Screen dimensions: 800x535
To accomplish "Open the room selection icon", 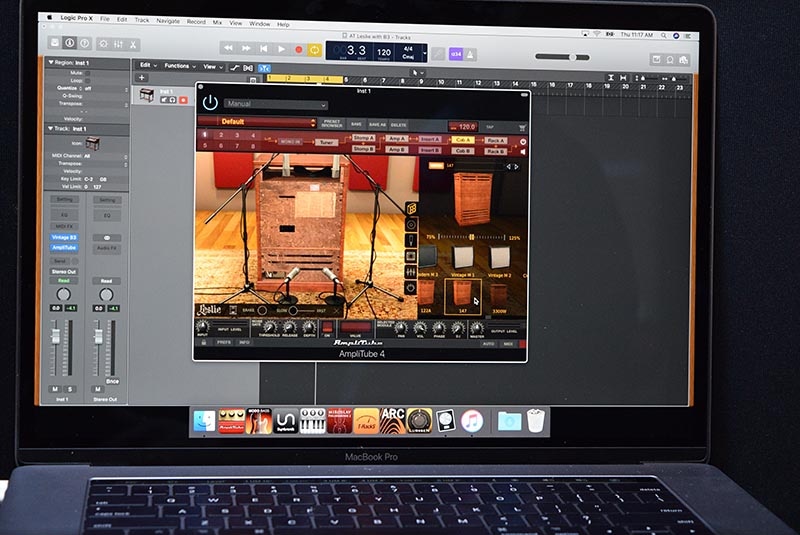I will (x=411, y=256).
